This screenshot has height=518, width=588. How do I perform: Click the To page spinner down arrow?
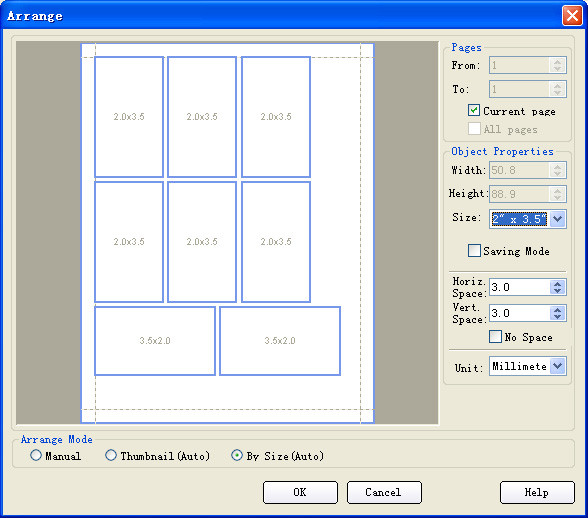click(x=558, y=93)
